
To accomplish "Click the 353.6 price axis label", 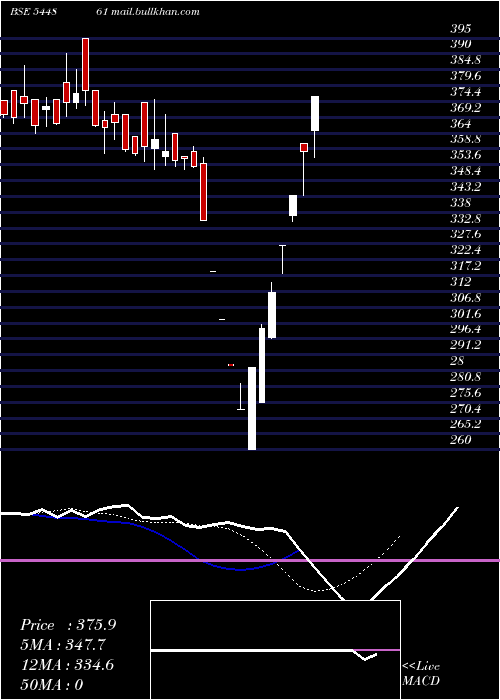I will point(466,155).
